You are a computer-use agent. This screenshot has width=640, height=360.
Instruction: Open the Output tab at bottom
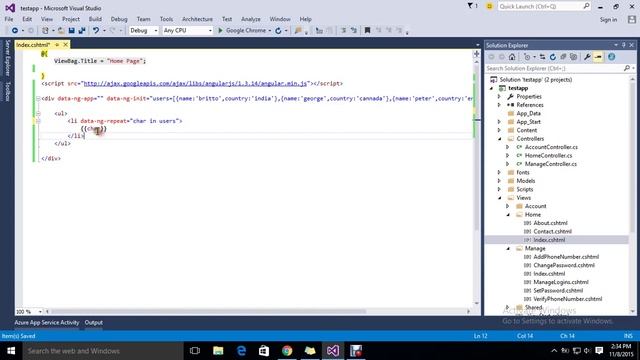coord(93,322)
